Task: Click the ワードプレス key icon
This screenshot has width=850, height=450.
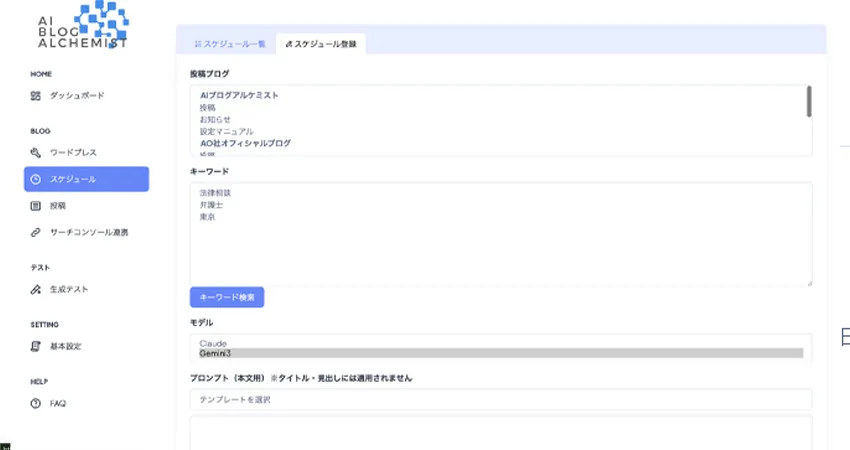Action: [x=36, y=152]
